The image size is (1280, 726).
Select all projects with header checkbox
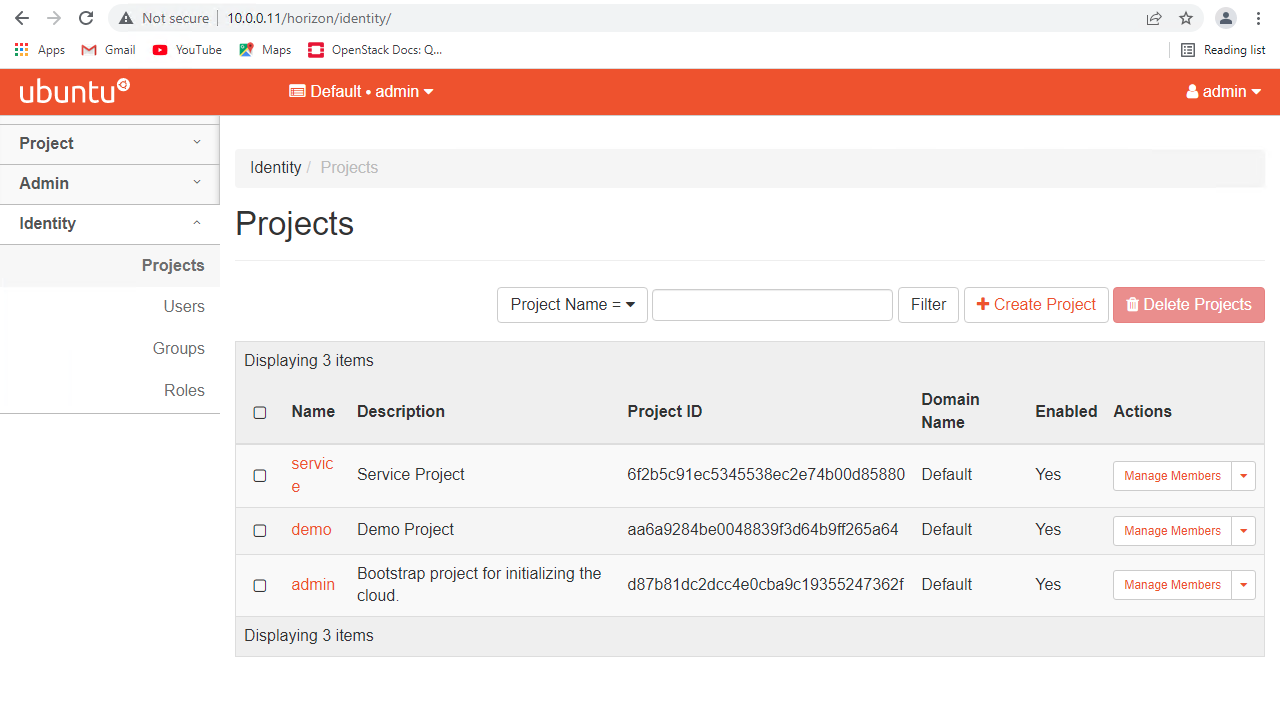[x=260, y=412]
